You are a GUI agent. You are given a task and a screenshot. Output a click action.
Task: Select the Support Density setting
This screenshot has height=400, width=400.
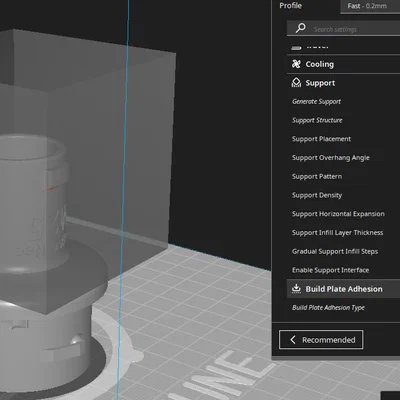pyautogui.click(x=317, y=195)
